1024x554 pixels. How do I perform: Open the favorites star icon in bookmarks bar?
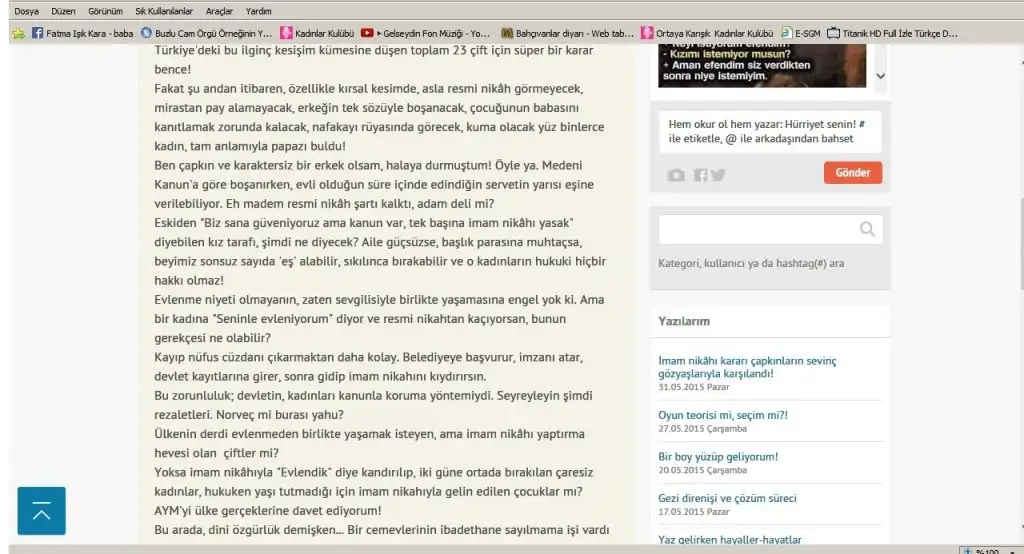pyautogui.click(x=18, y=33)
